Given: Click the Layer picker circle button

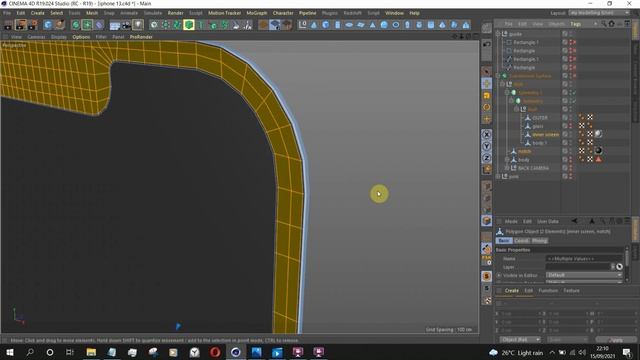Looking at the screenshot, I should coord(619,267).
